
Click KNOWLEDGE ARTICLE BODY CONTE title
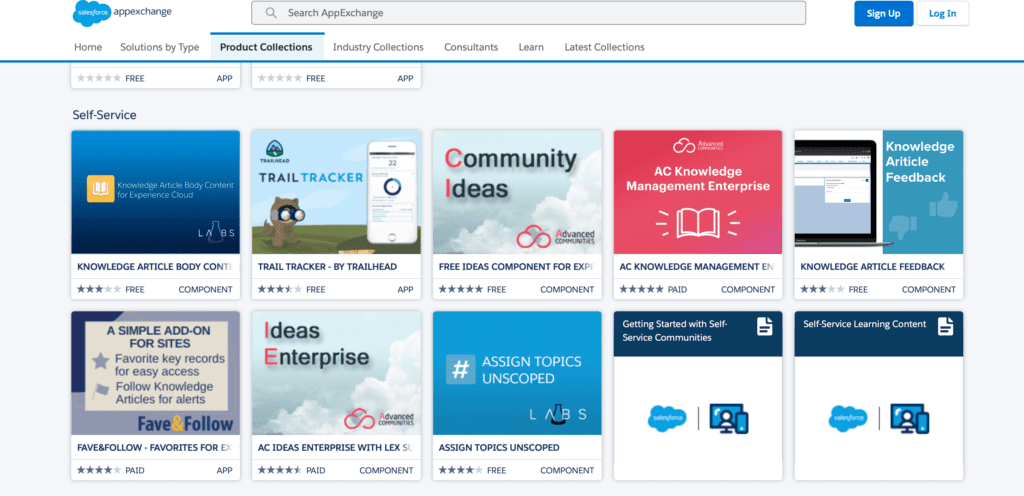[x=155, y=267]
